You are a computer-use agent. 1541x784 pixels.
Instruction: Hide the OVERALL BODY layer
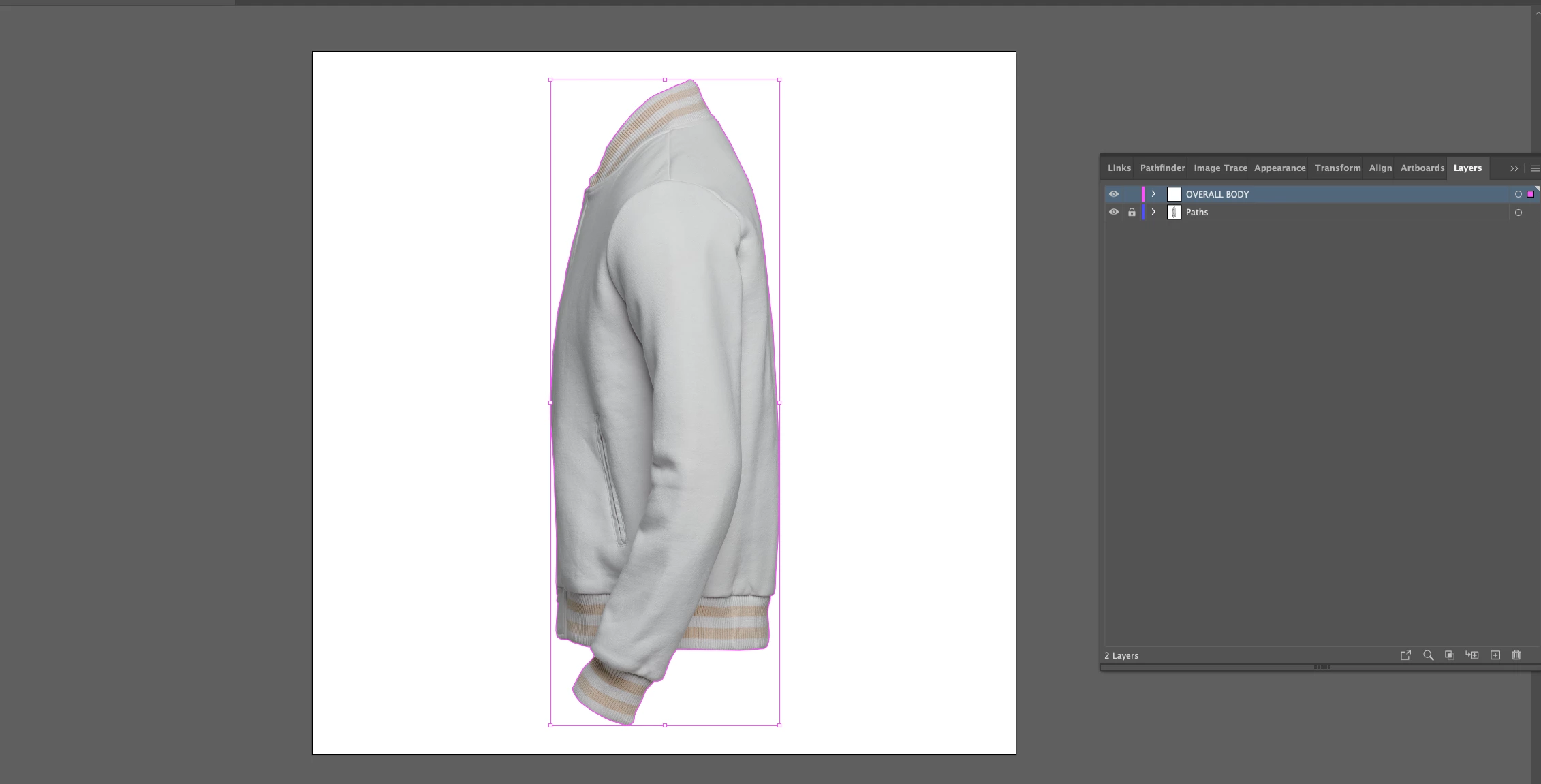click(1114, 194)
